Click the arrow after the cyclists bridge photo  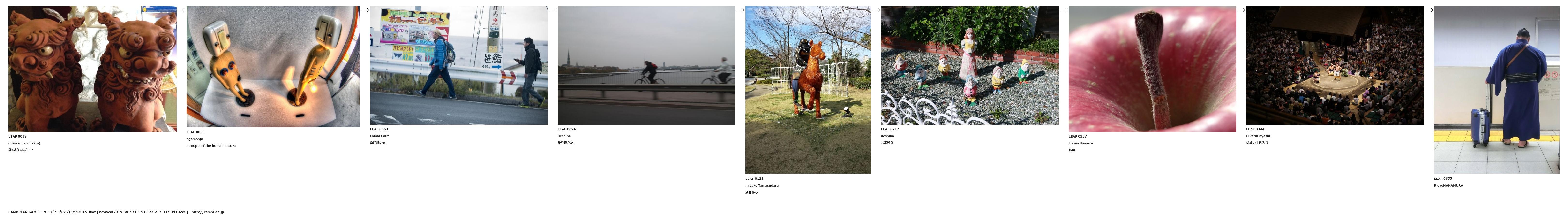[740, 10]
